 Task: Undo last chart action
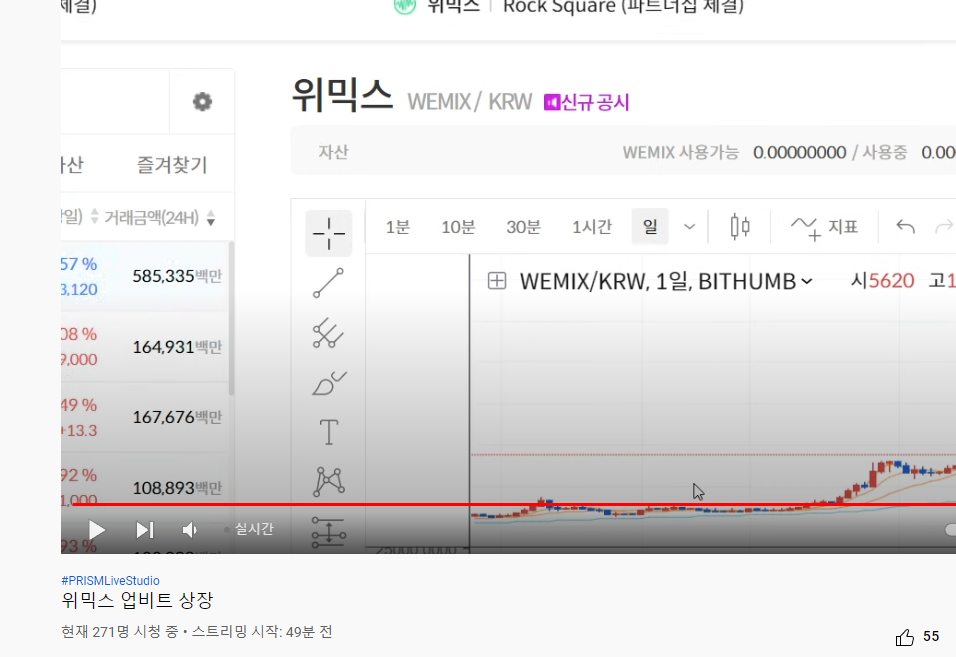905,227
